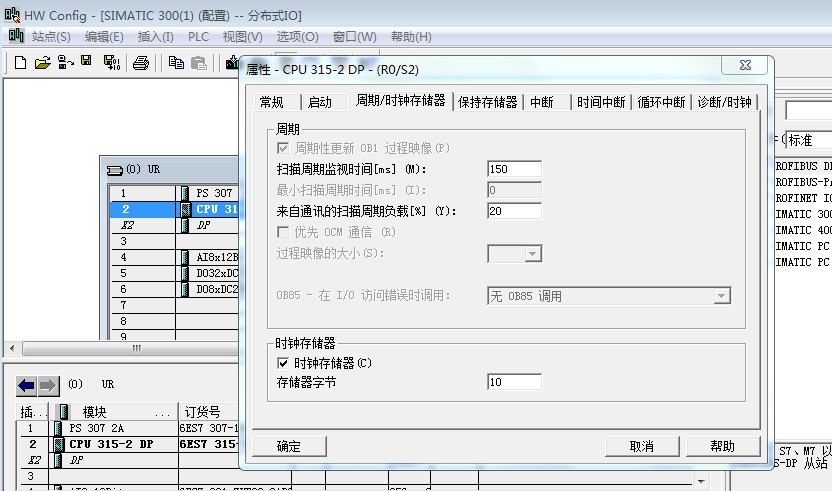Click the 6ES7 307-1 order number cell

(x=209, y=428)
